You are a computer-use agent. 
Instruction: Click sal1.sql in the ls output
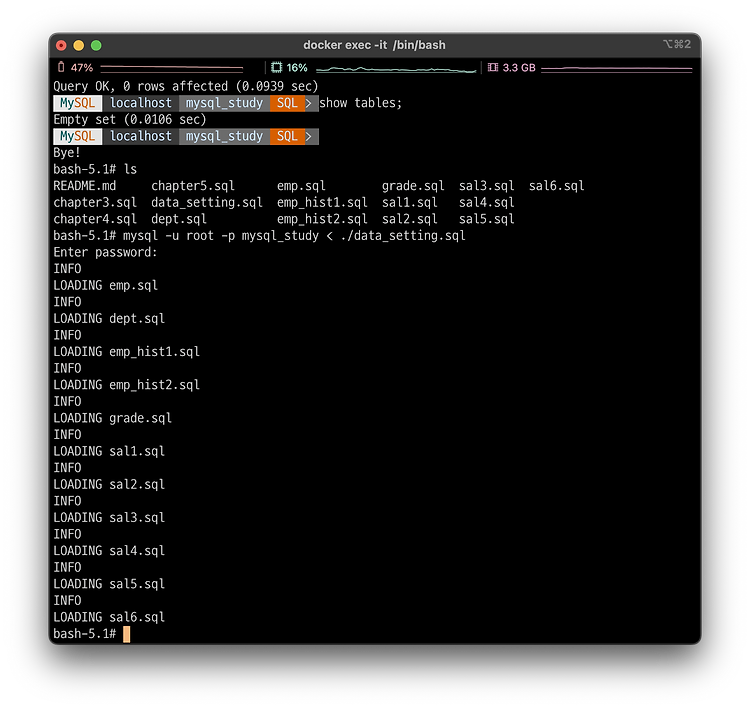click(x=409, y=203)
